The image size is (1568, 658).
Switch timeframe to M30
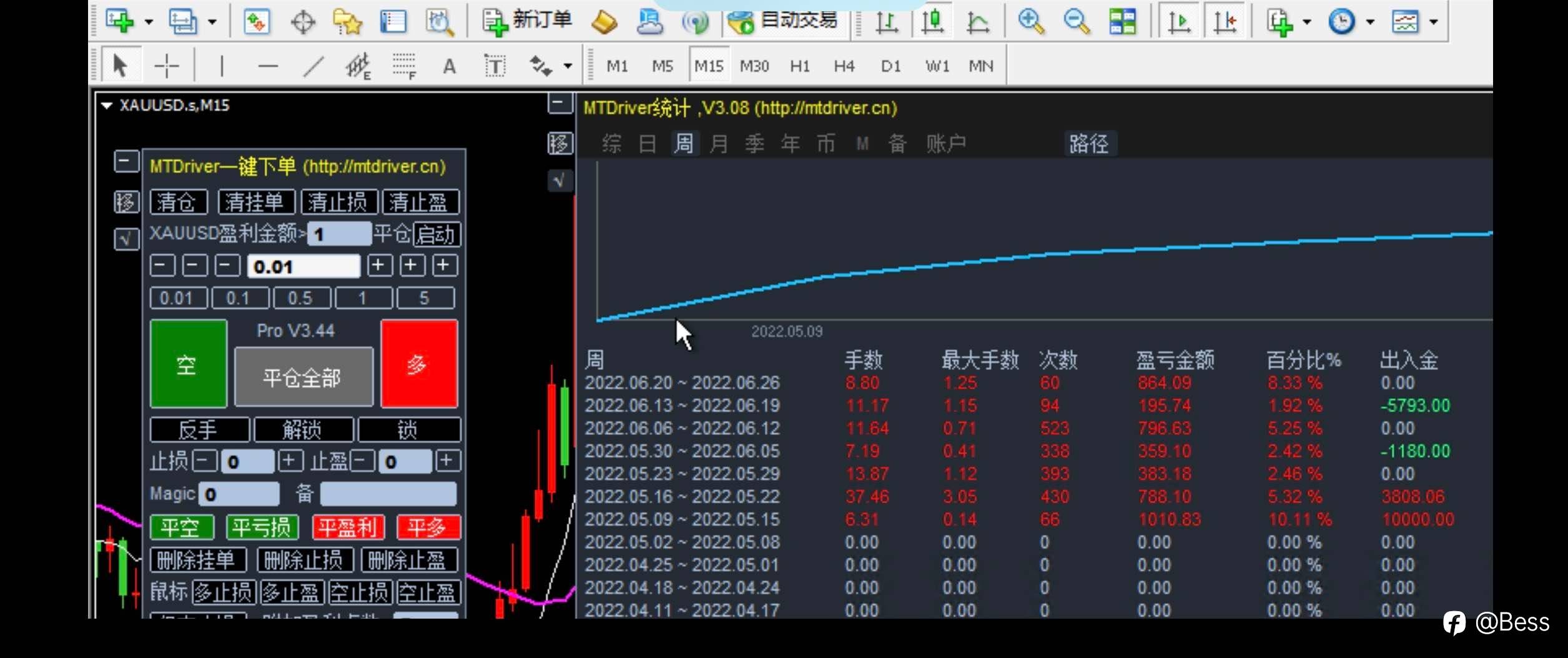(754, 66)
